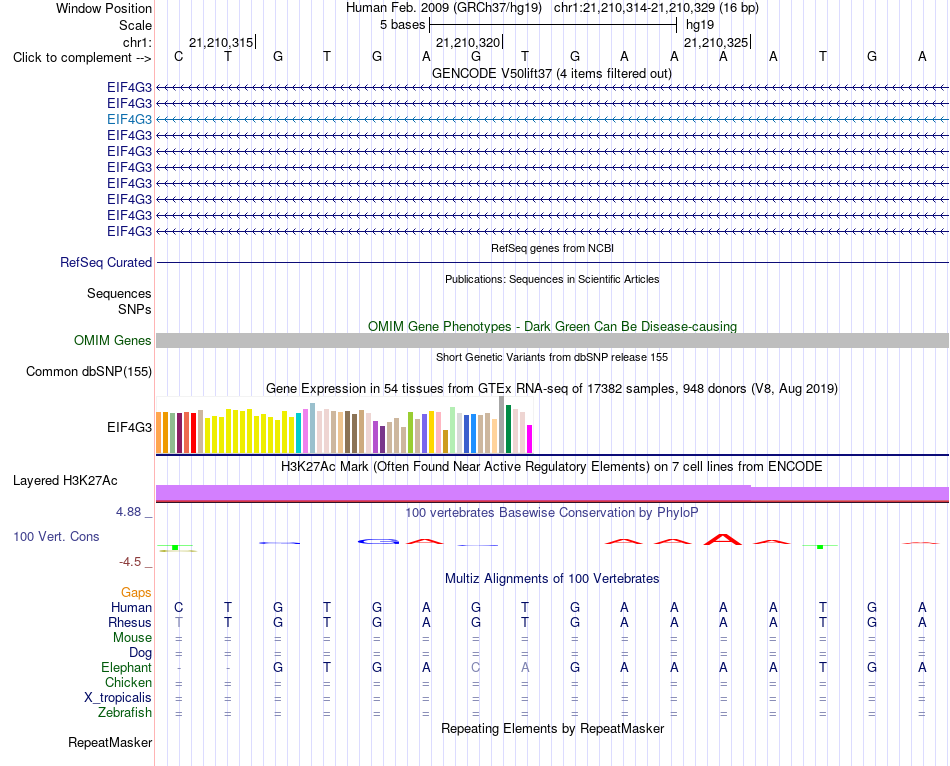The height and width of the screenshot is (766, 950).
Task: Open the Layered H3K27Ac track label
Action: (65, 481)
